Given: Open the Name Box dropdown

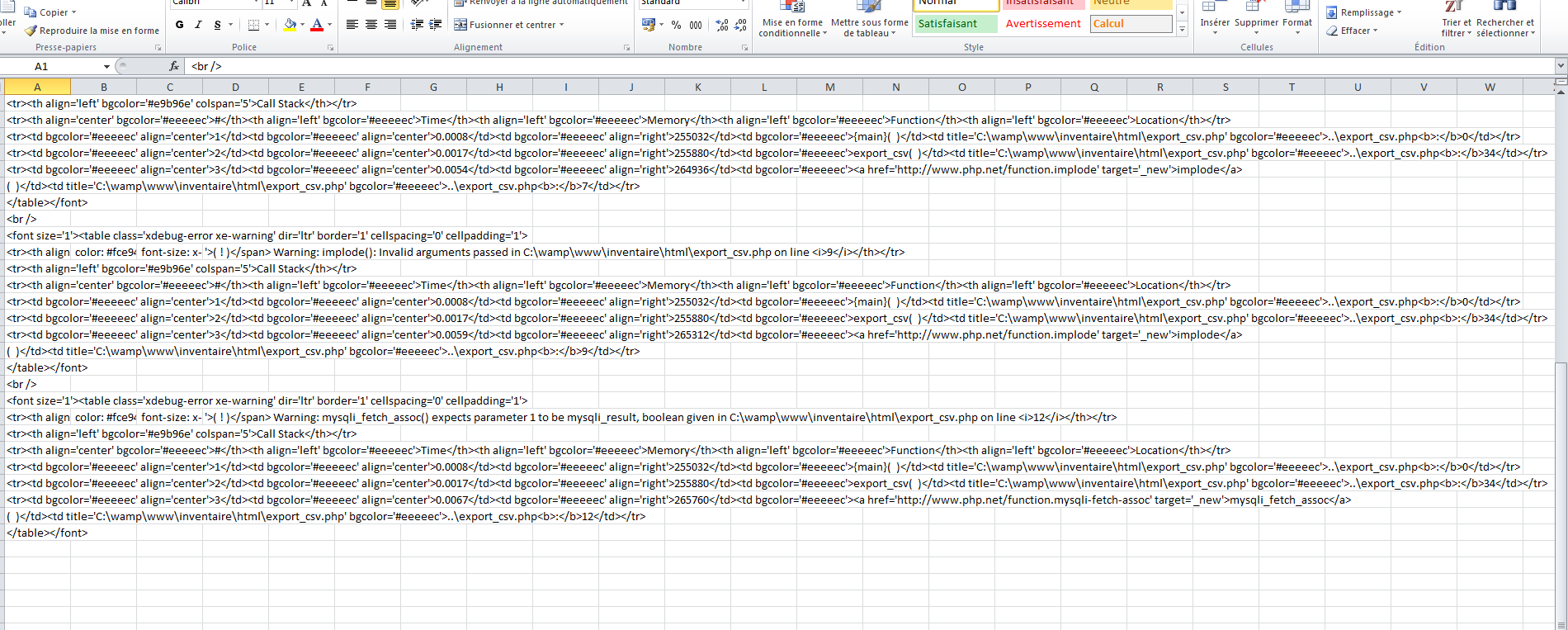Looking at the screenshot, I should [x=106, y=66].
